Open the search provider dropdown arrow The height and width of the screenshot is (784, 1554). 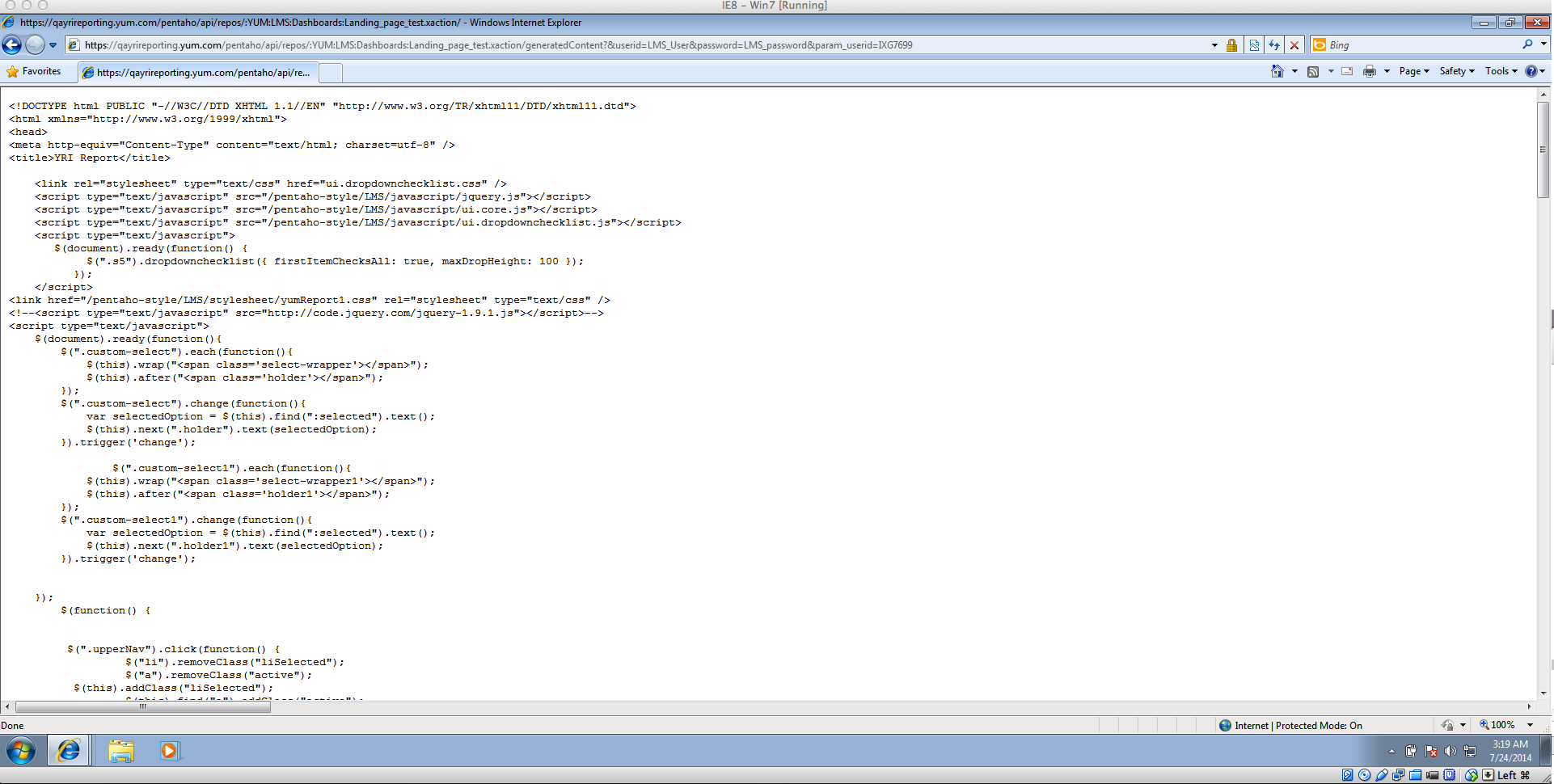(x=1543, y=44)
